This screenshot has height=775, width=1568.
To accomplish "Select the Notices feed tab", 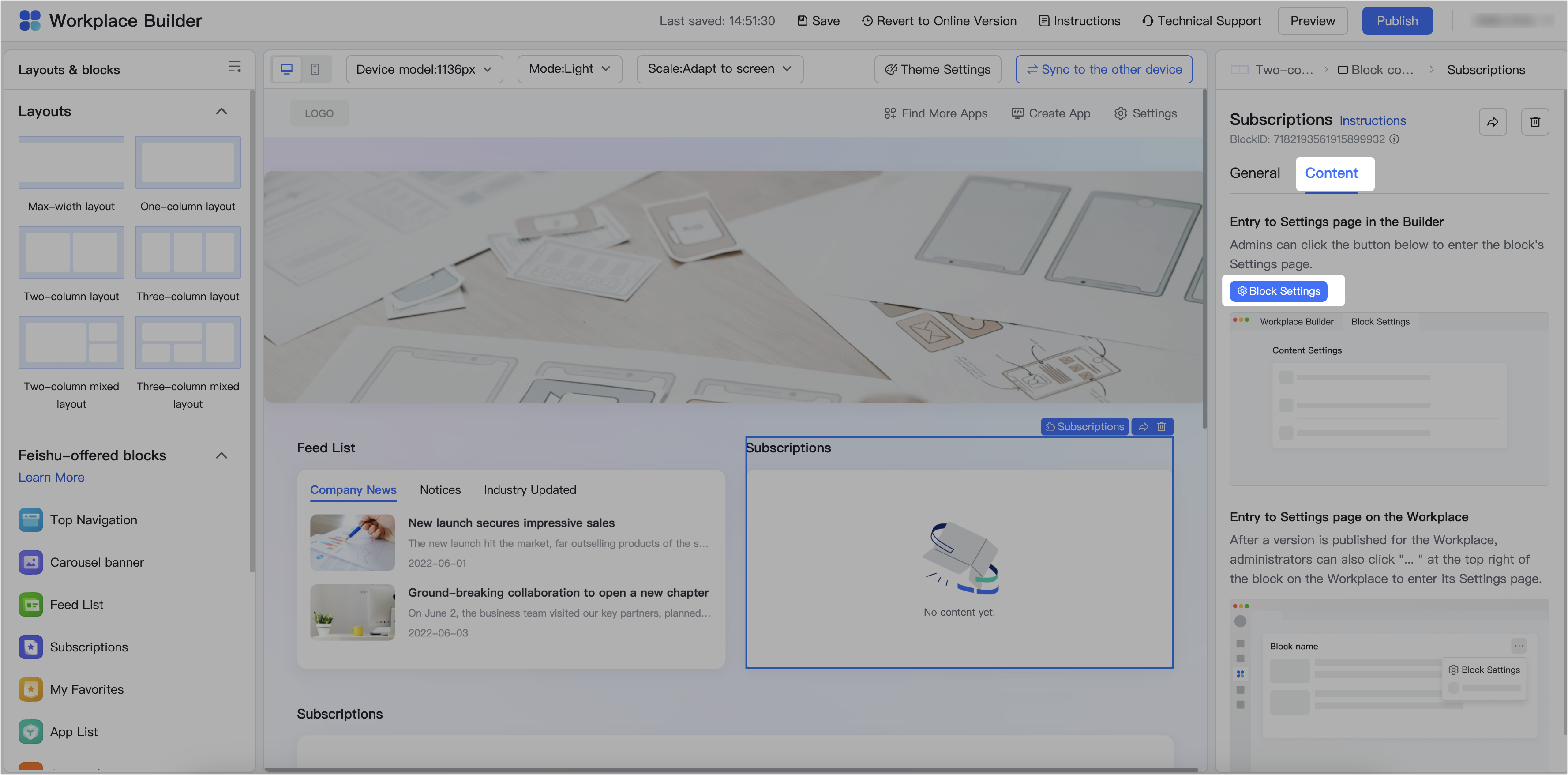I will (x=440, y=490).
